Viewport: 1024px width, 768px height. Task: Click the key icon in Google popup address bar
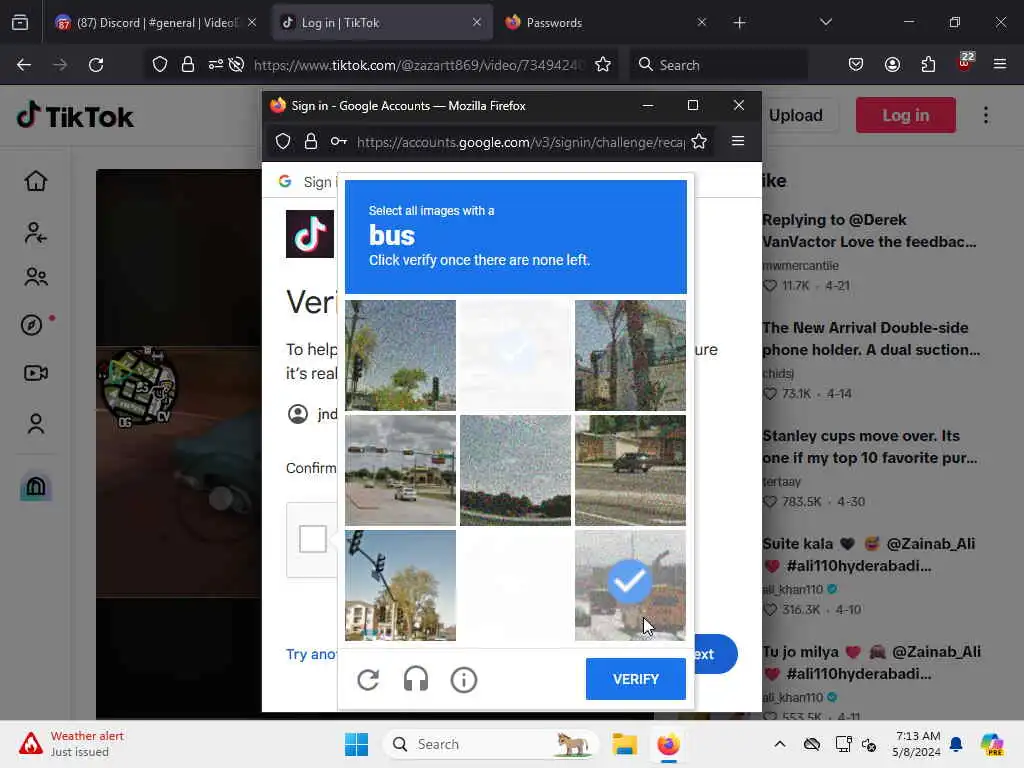click(x=338, y=141)
